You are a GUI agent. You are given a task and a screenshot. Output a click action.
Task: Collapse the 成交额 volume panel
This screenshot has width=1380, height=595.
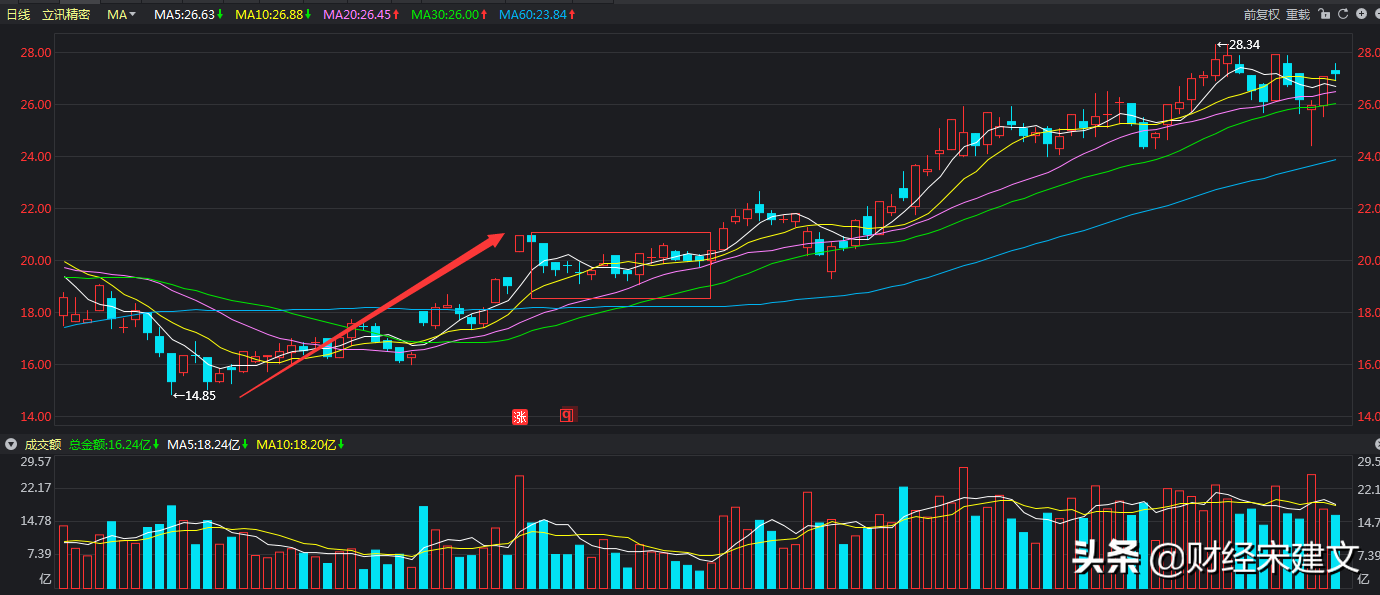pyautogui.click(x=11, y=444)
